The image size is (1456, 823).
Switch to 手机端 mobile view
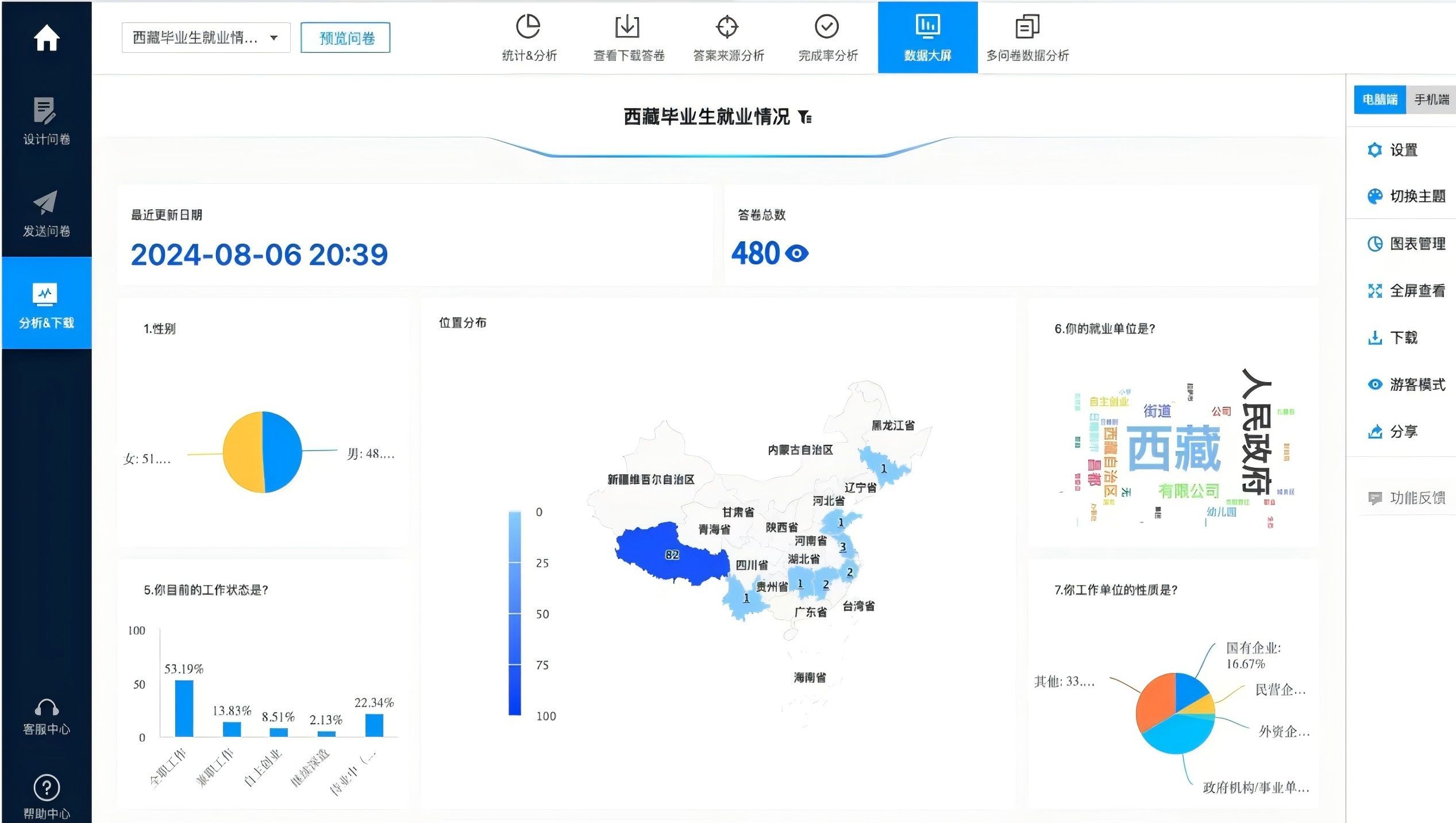click(x=1431, y=99)
